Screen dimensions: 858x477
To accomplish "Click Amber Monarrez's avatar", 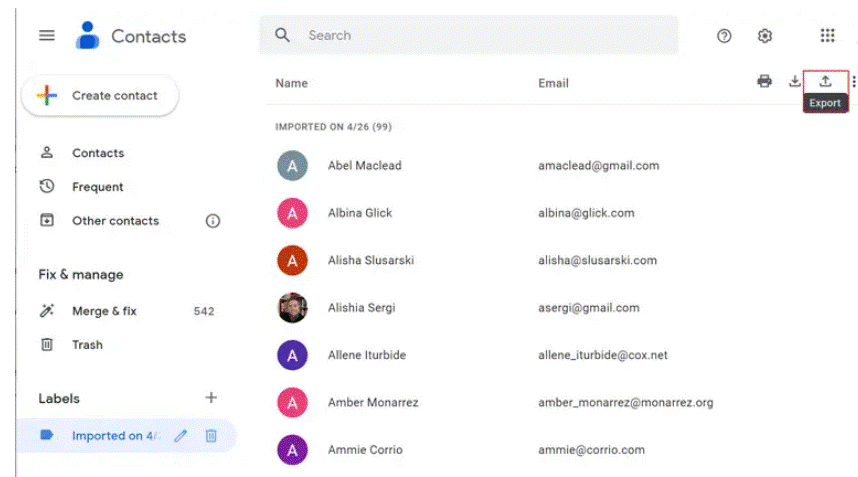I will [292, 403].
